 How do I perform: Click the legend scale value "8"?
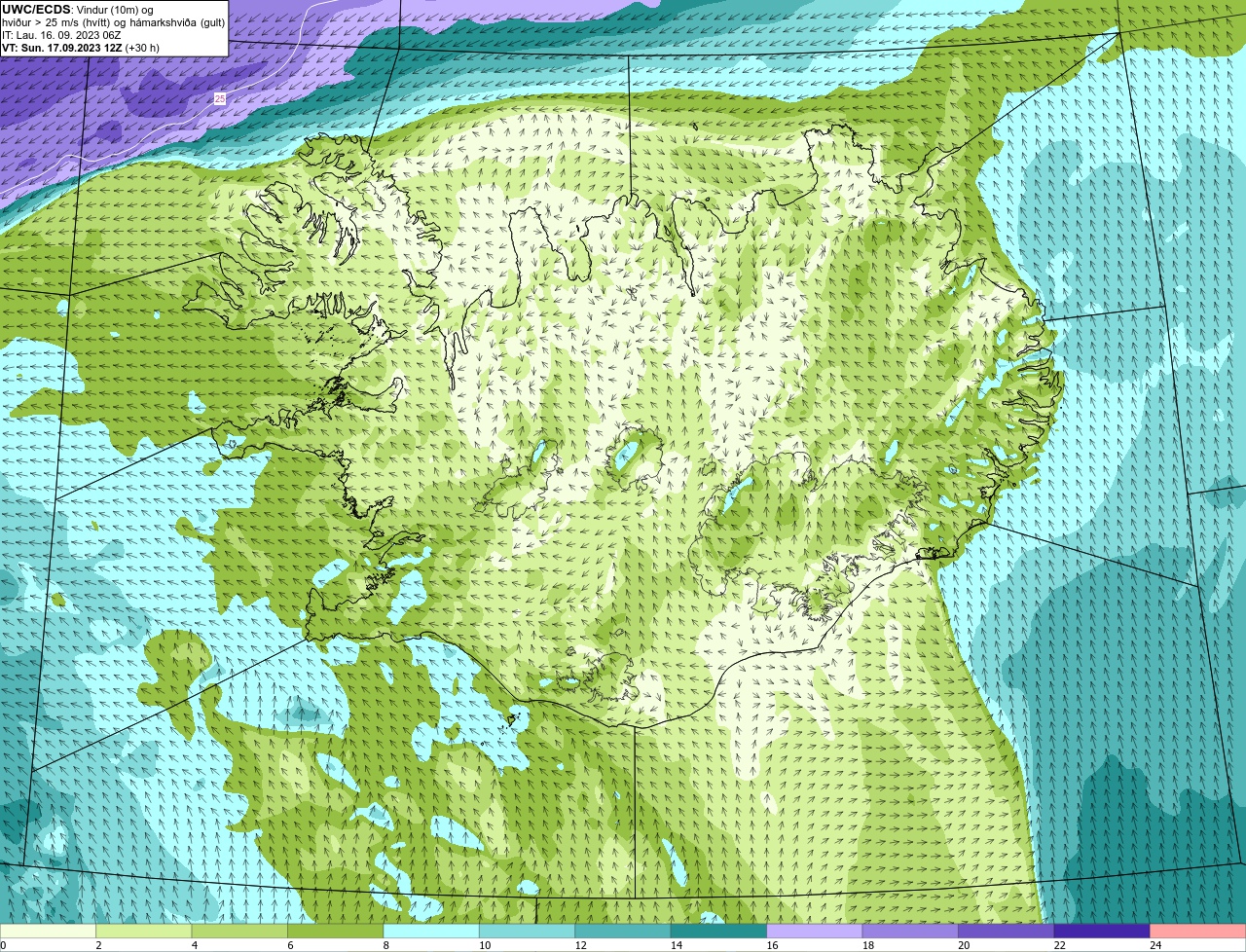click(385, 945)
